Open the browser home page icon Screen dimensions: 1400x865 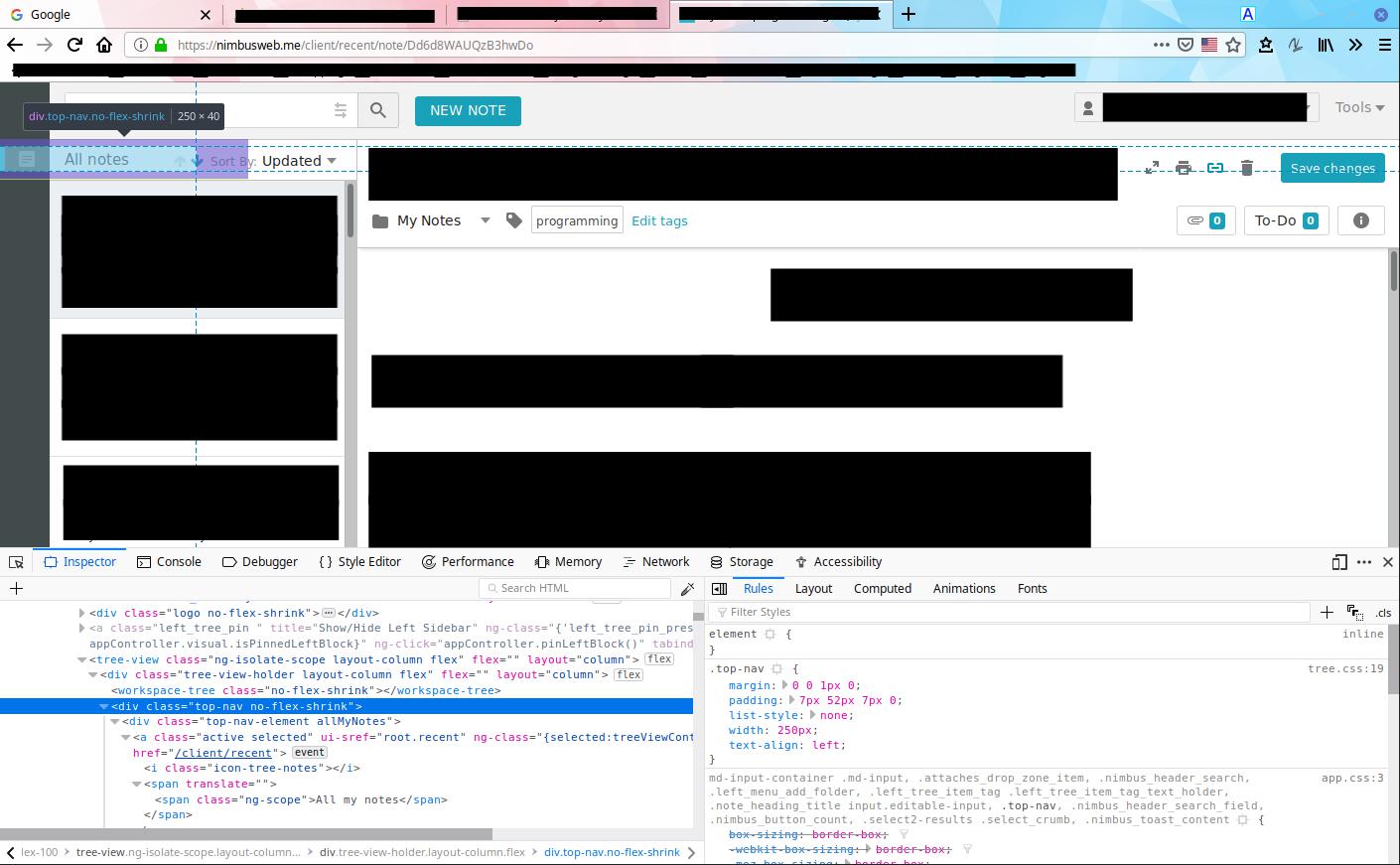click(104, 45)
